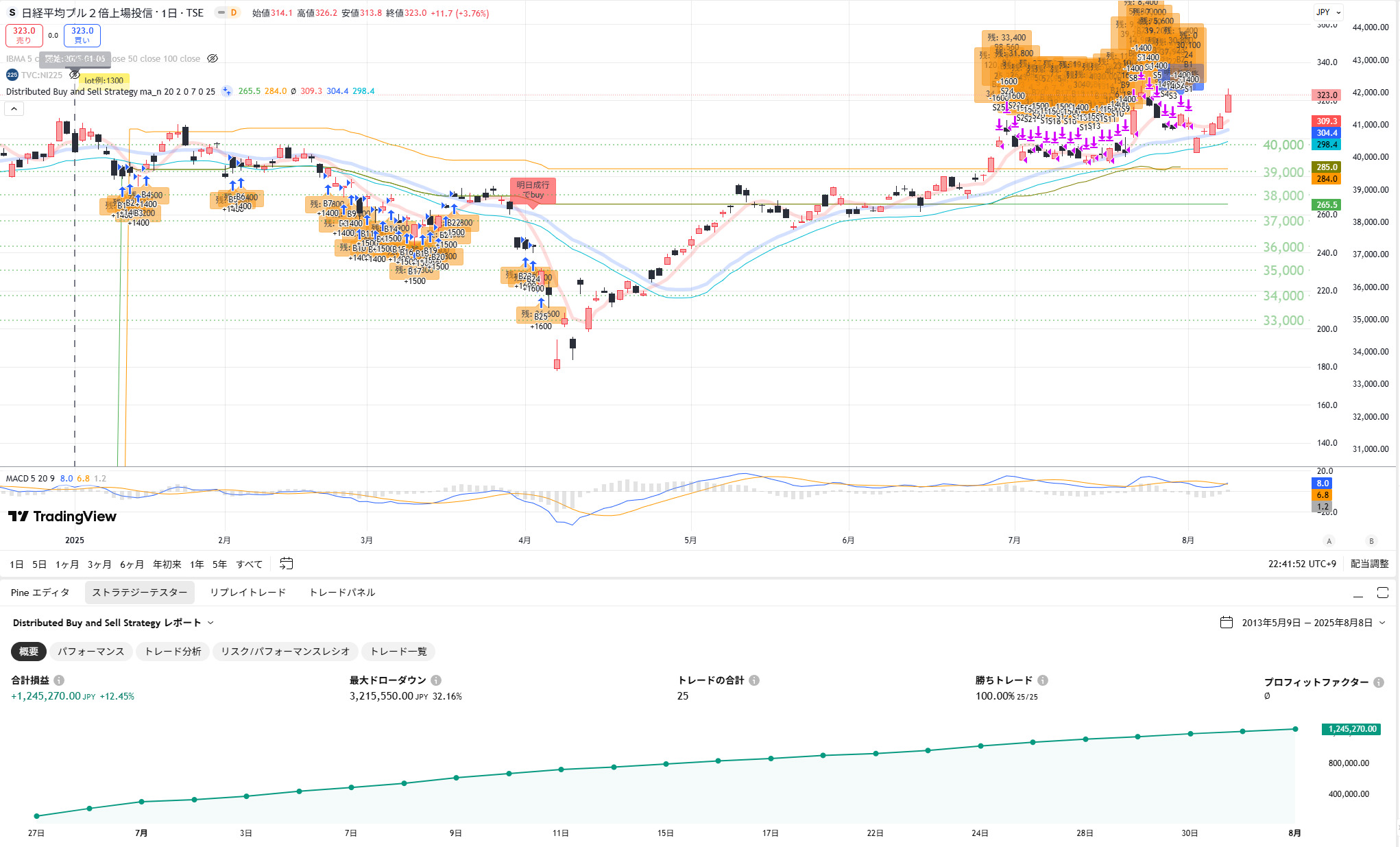
Task: Toggle visibility eye next to IBMA indicator
Action: point(213,59)
